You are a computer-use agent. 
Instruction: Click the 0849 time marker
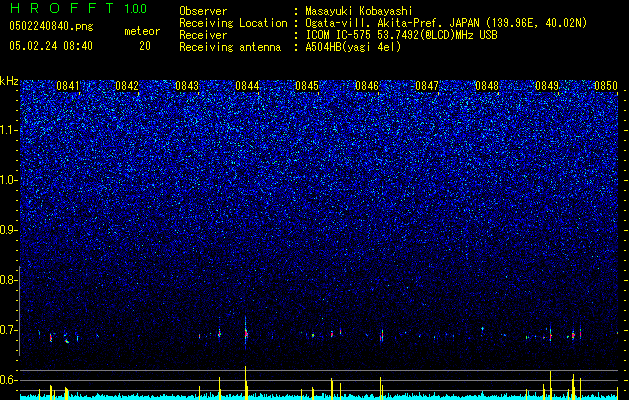[547, 86]
